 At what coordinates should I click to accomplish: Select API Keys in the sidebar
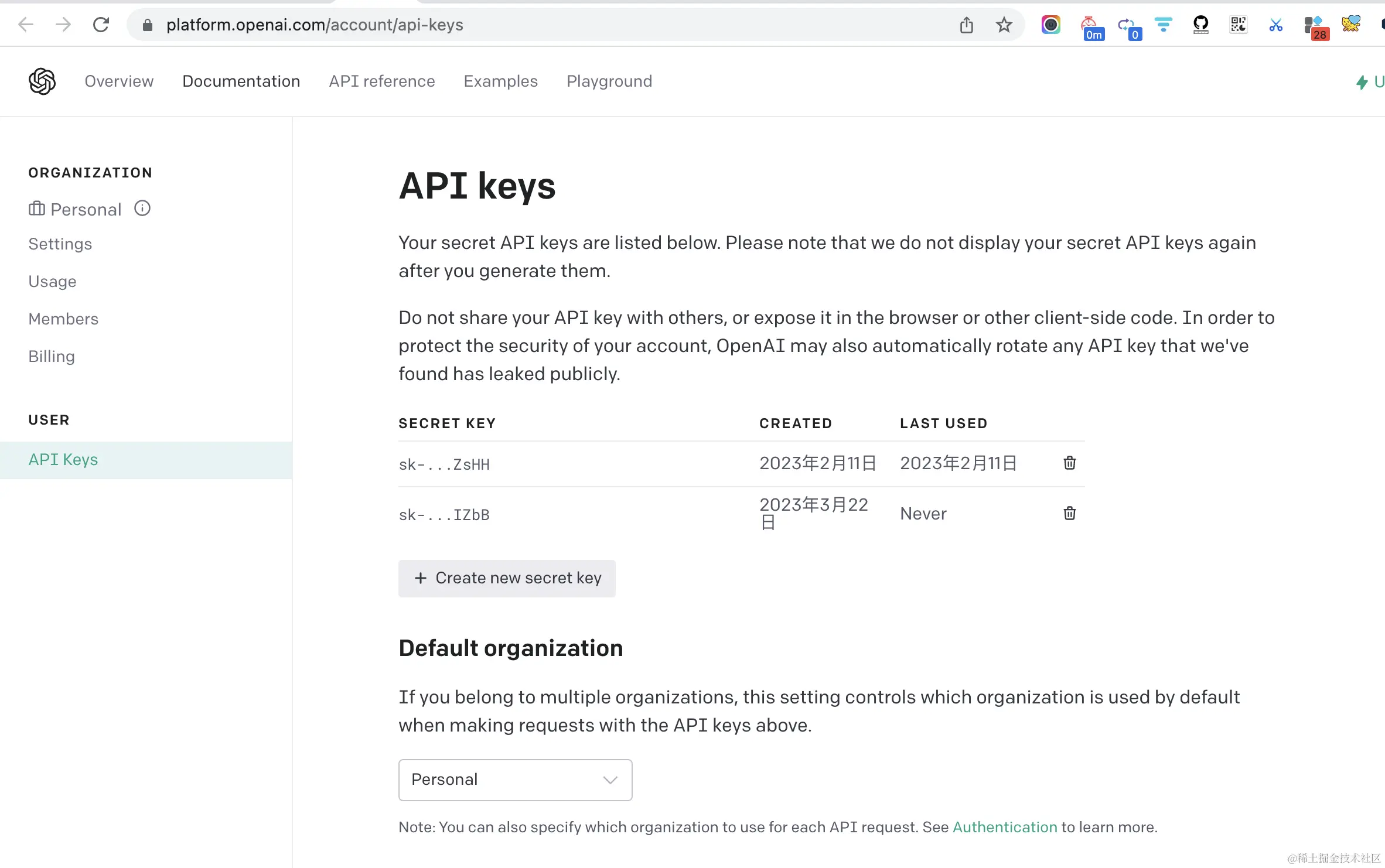[63, 459]
